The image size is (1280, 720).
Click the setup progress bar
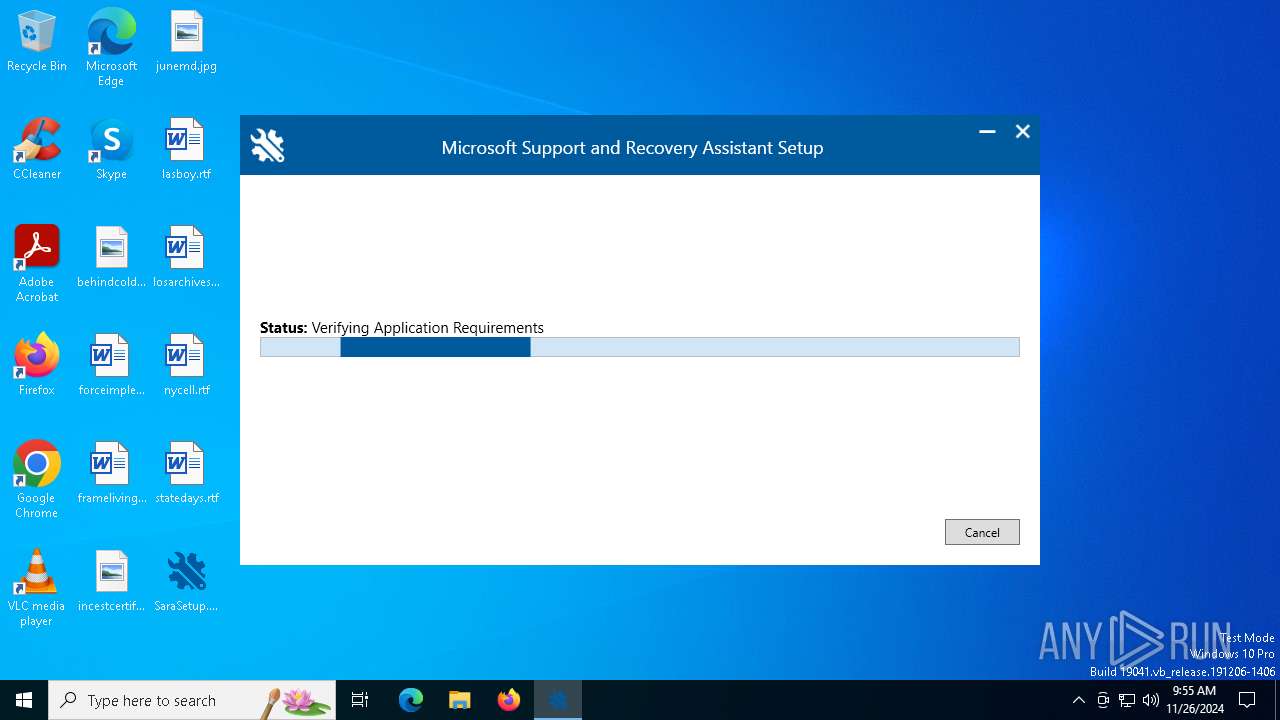coord(640,347)
